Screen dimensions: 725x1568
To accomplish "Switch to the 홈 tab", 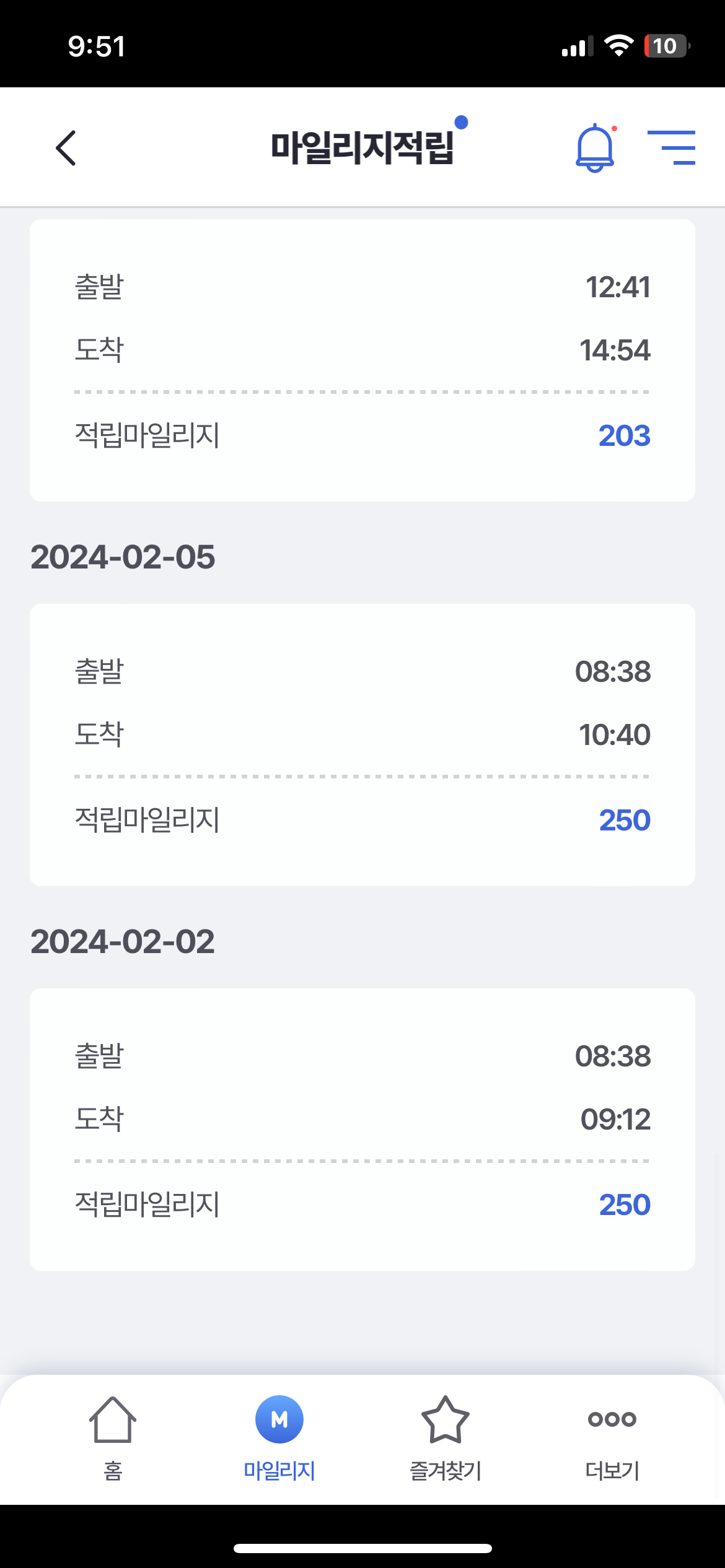I will coord(113,1470).
